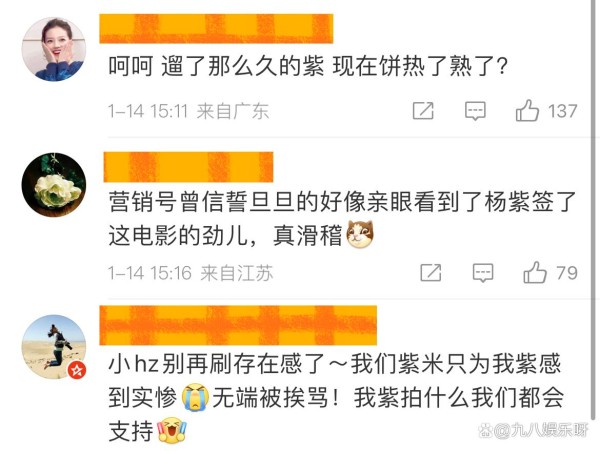Screen dimensions: 600x451
Task: Tap the cat emoji after 真滑稽
Action: [360, 234]
